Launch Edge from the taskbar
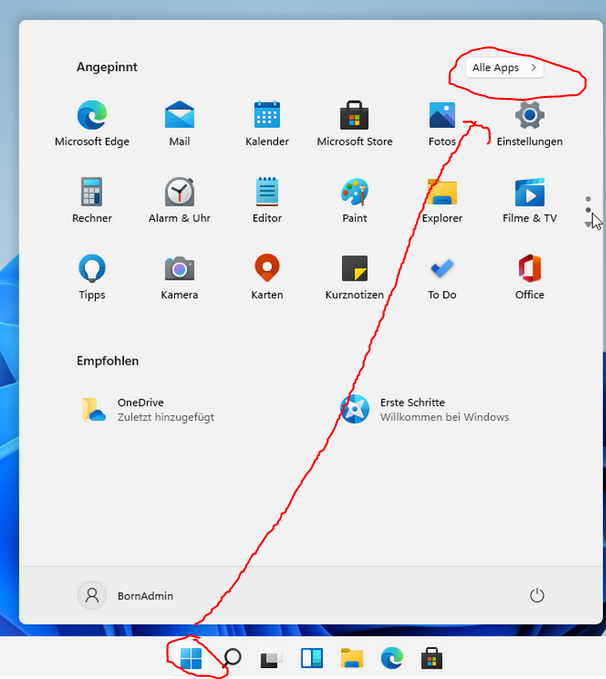Viewport: 606px width, 679px height. 392,658
